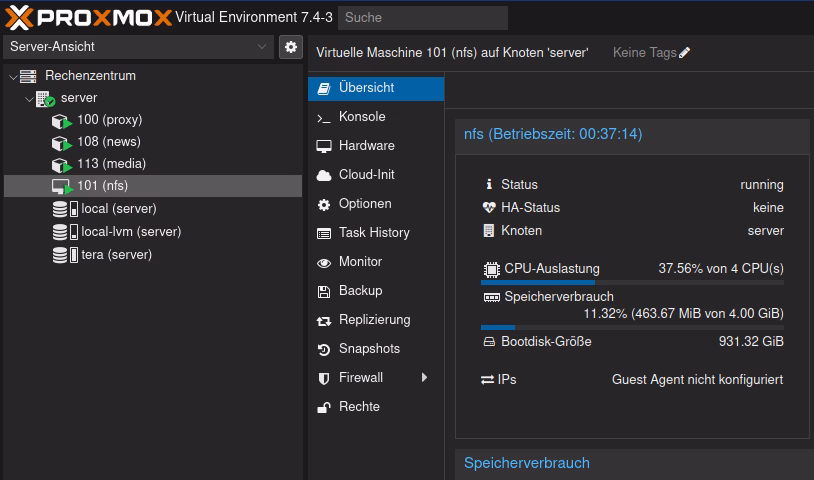Click the 'Virtuelle Maschine 101 (nfs)' title

point(452,52)
